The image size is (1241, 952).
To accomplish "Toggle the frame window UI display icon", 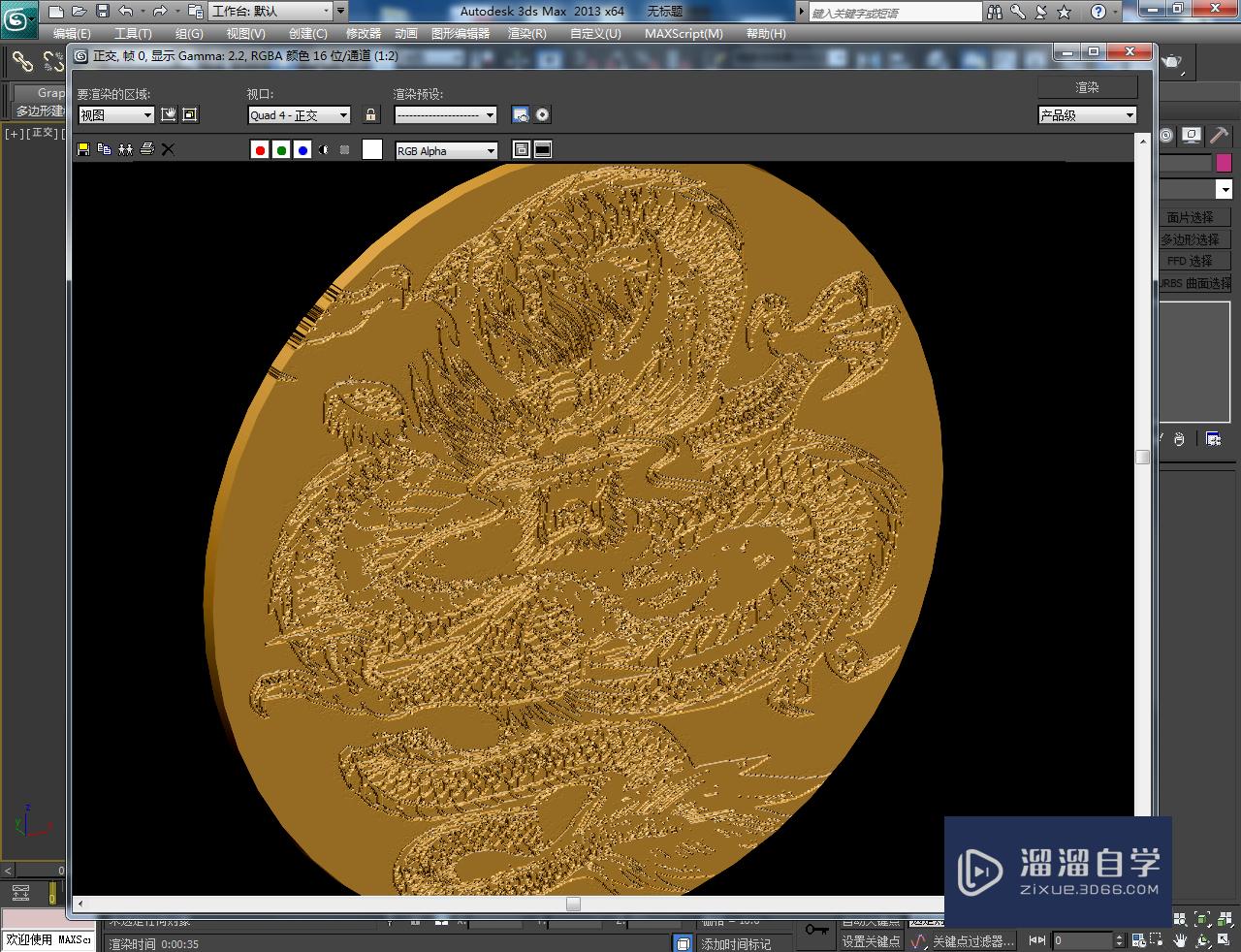I will 543,149.
